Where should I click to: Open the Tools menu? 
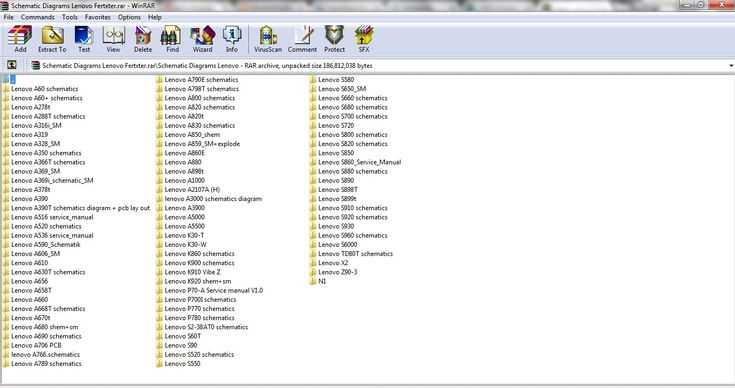[70, 17]
